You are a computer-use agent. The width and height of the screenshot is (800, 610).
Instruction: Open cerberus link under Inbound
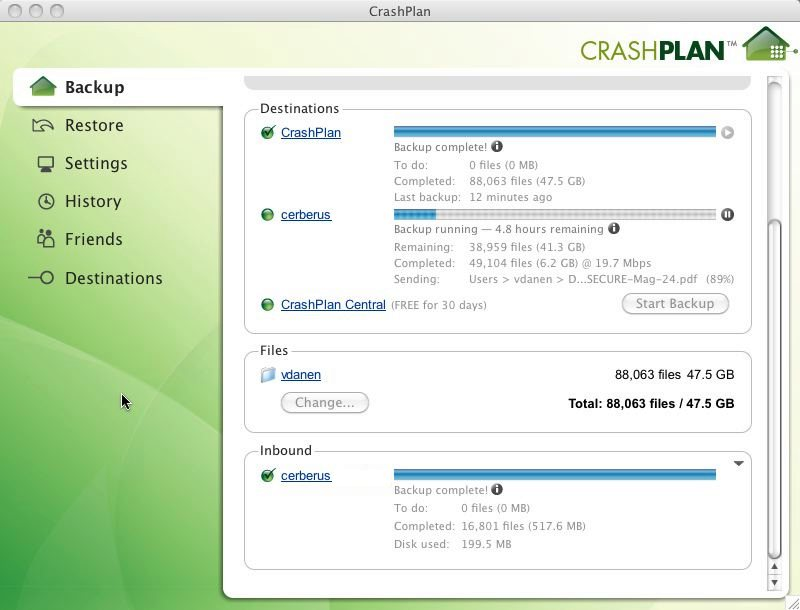tap(306, 475)
